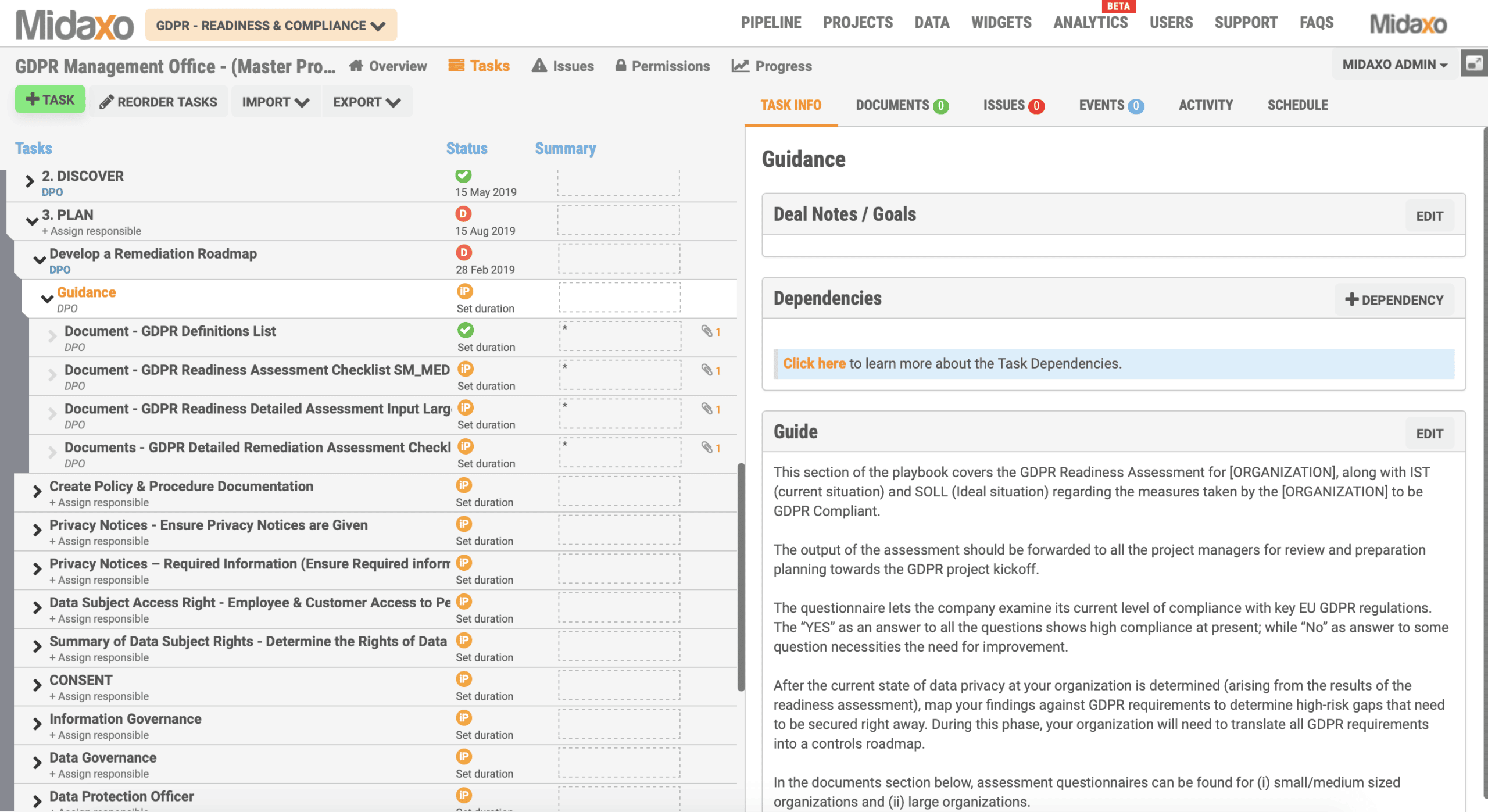Click the green check status icon for GDPR Definitions List
The width and height of the screenshot is (1488, 812).
point(465,330)
